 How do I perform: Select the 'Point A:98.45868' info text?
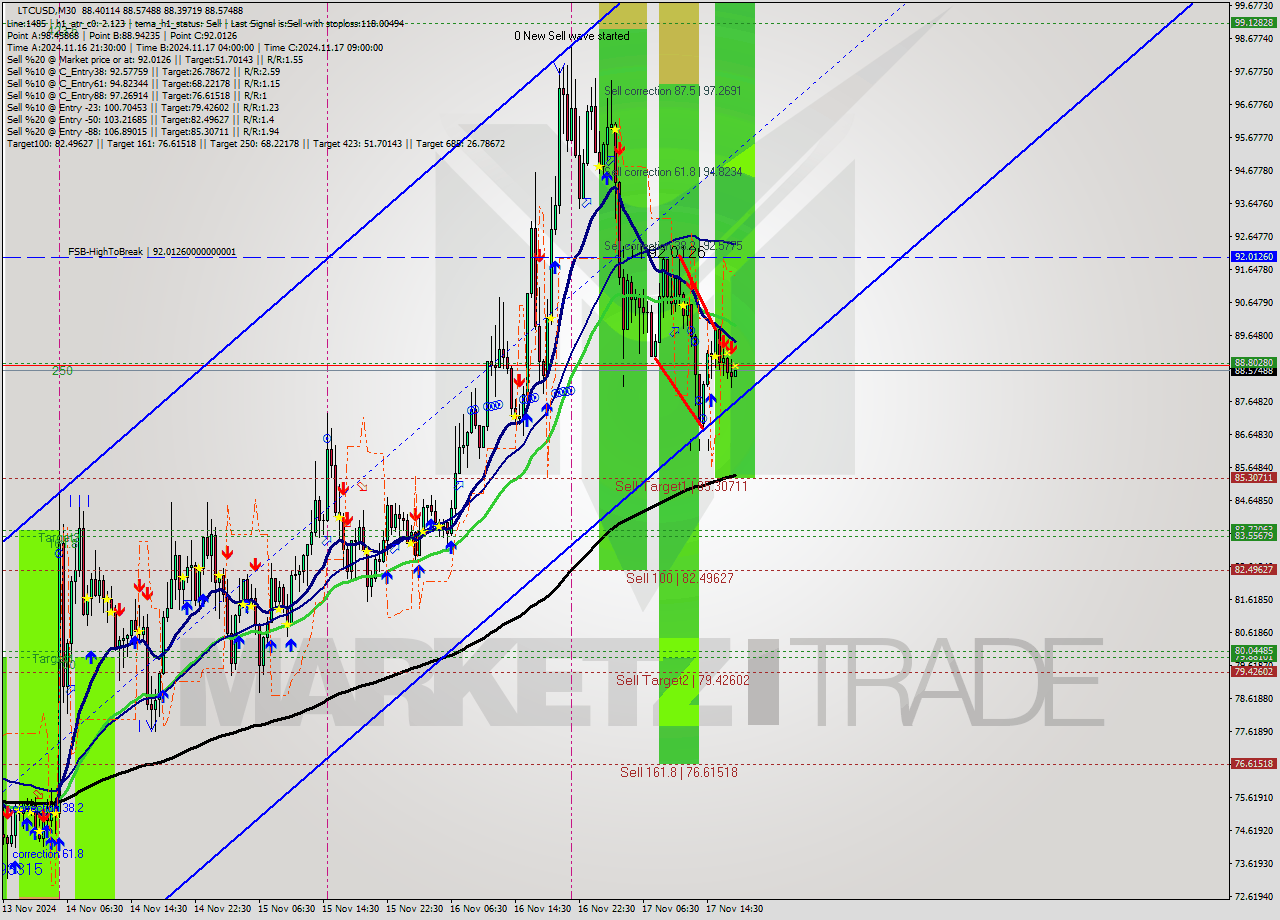pyautogui.click(x=42, y=35)
